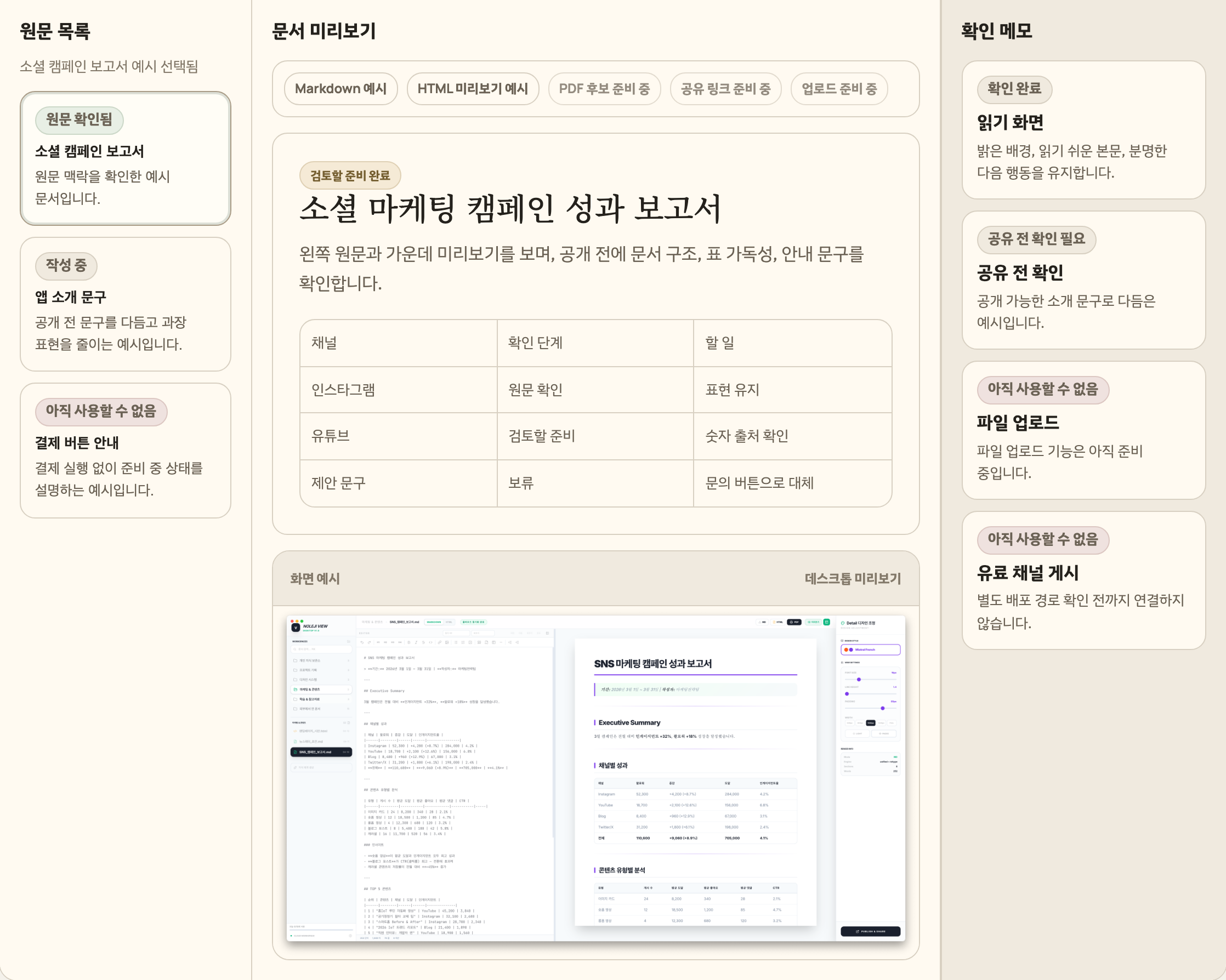Switch to the Markdown 예시 tab
Viewport: 1226px width, 980px height.
click(x=340, y=89)
